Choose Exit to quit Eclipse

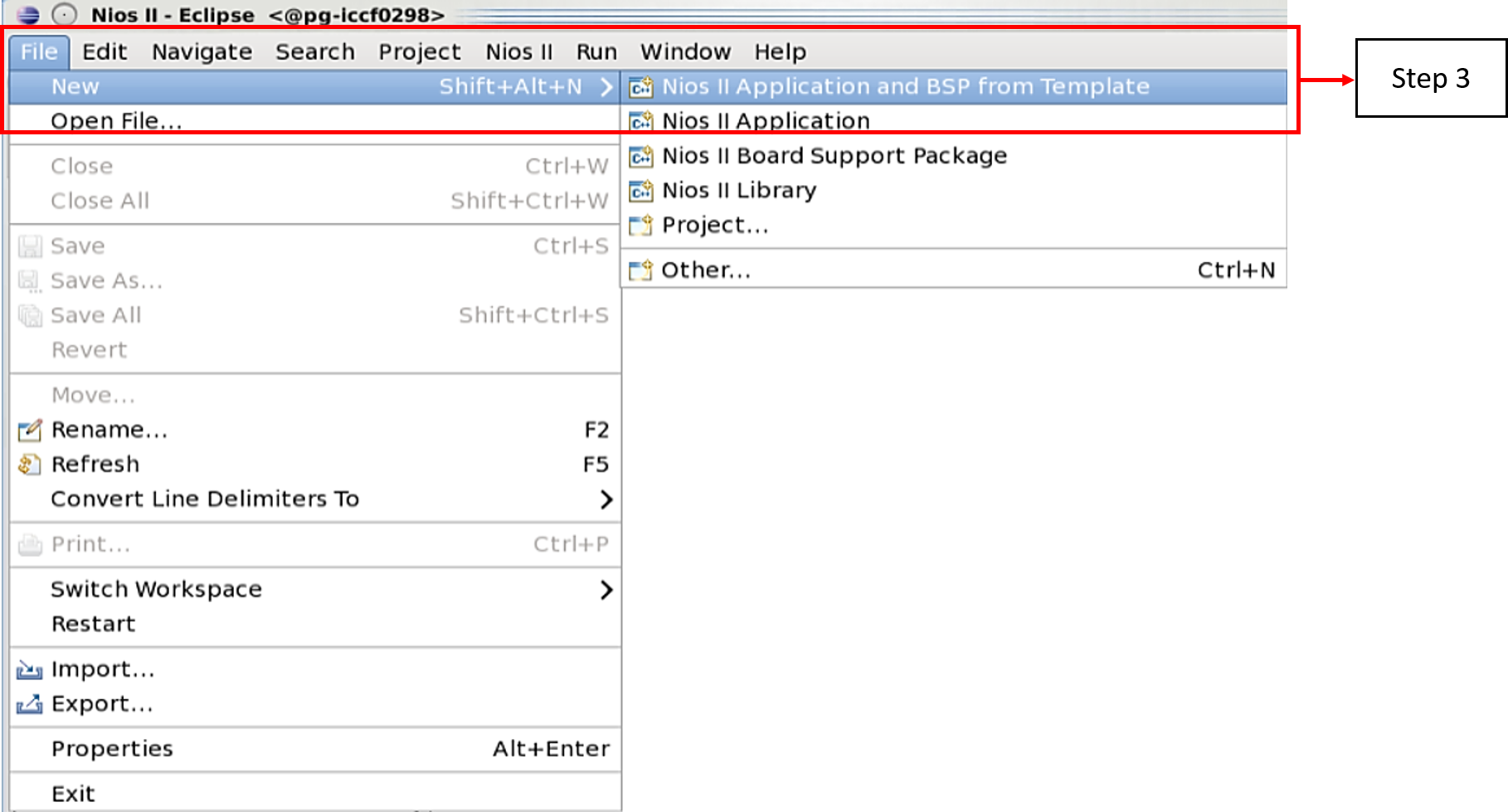click(73, 794)
